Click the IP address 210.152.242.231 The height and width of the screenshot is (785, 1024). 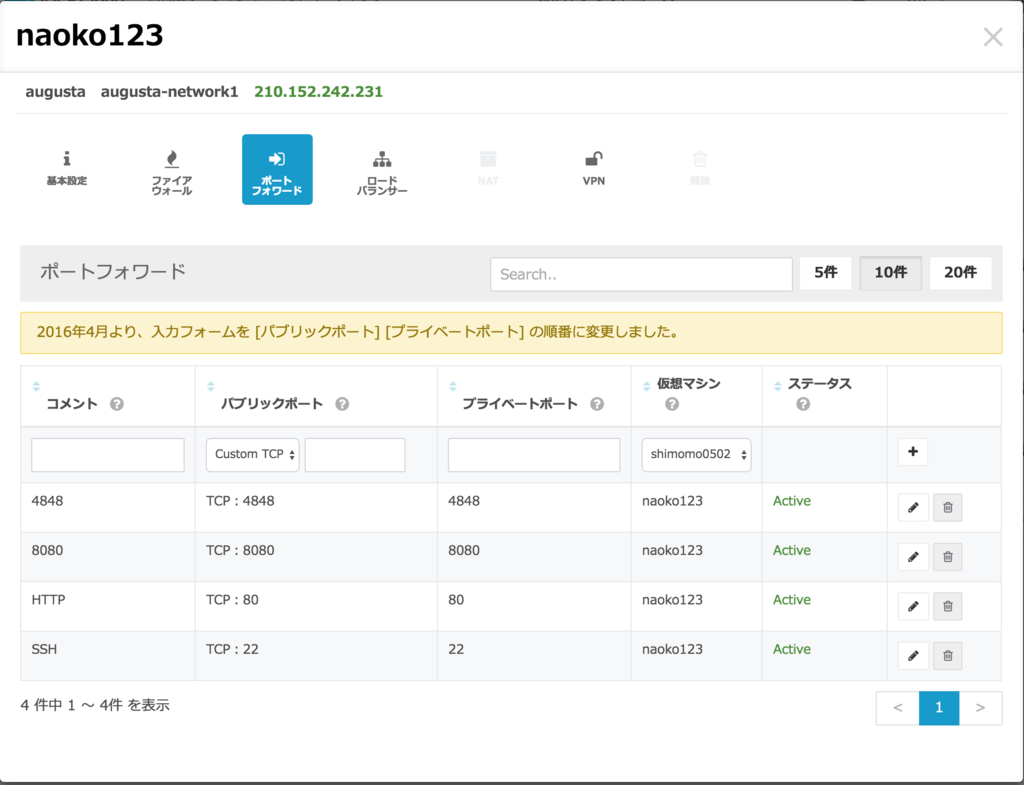[x=319, y=91]
